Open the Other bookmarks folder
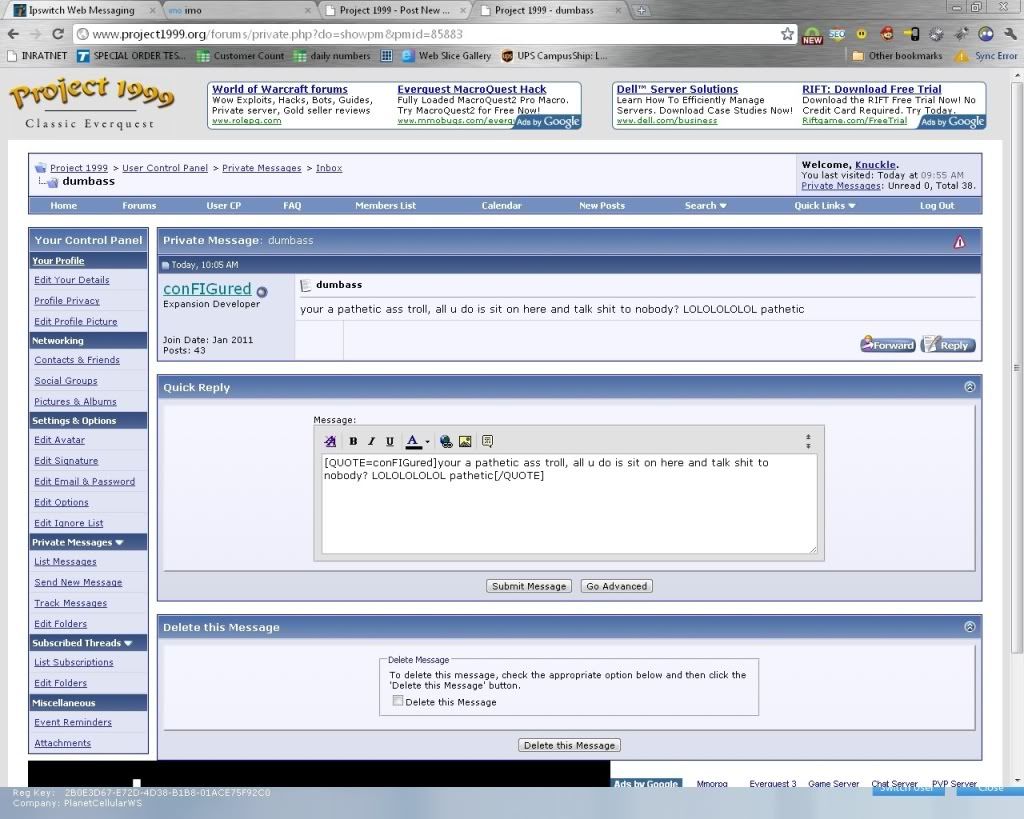Screen dimensions: 1024x819 897,56
